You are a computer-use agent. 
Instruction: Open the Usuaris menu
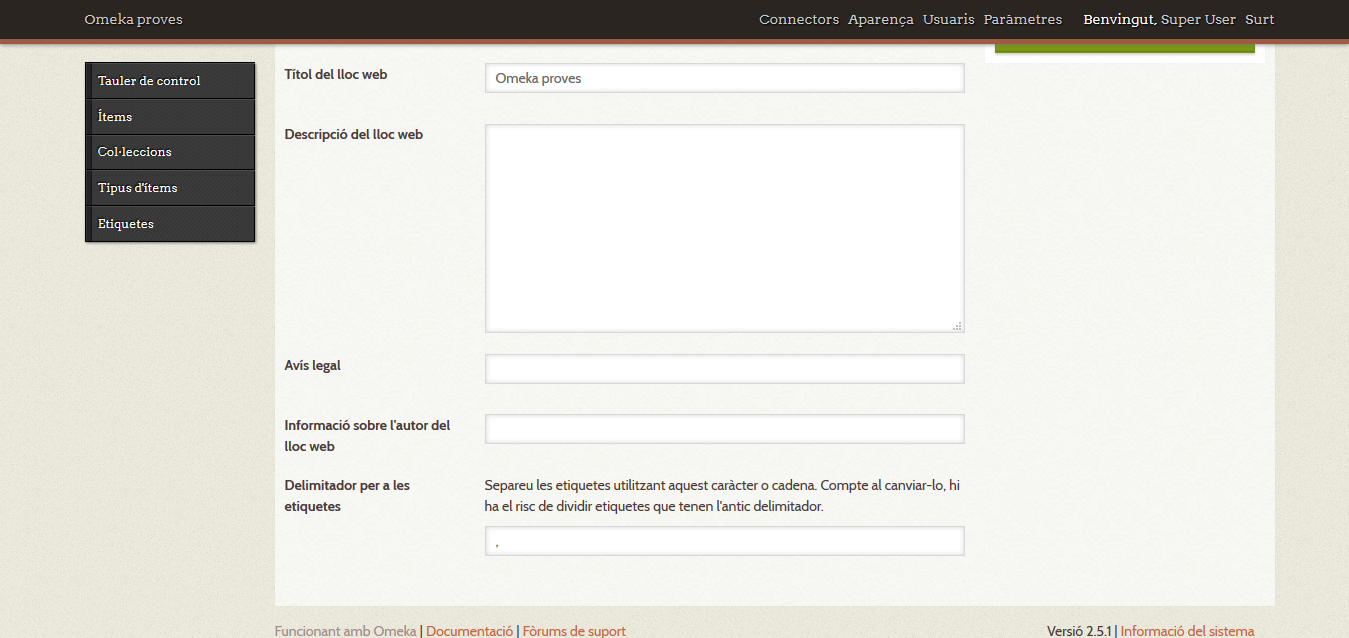[x=948, y=19]
